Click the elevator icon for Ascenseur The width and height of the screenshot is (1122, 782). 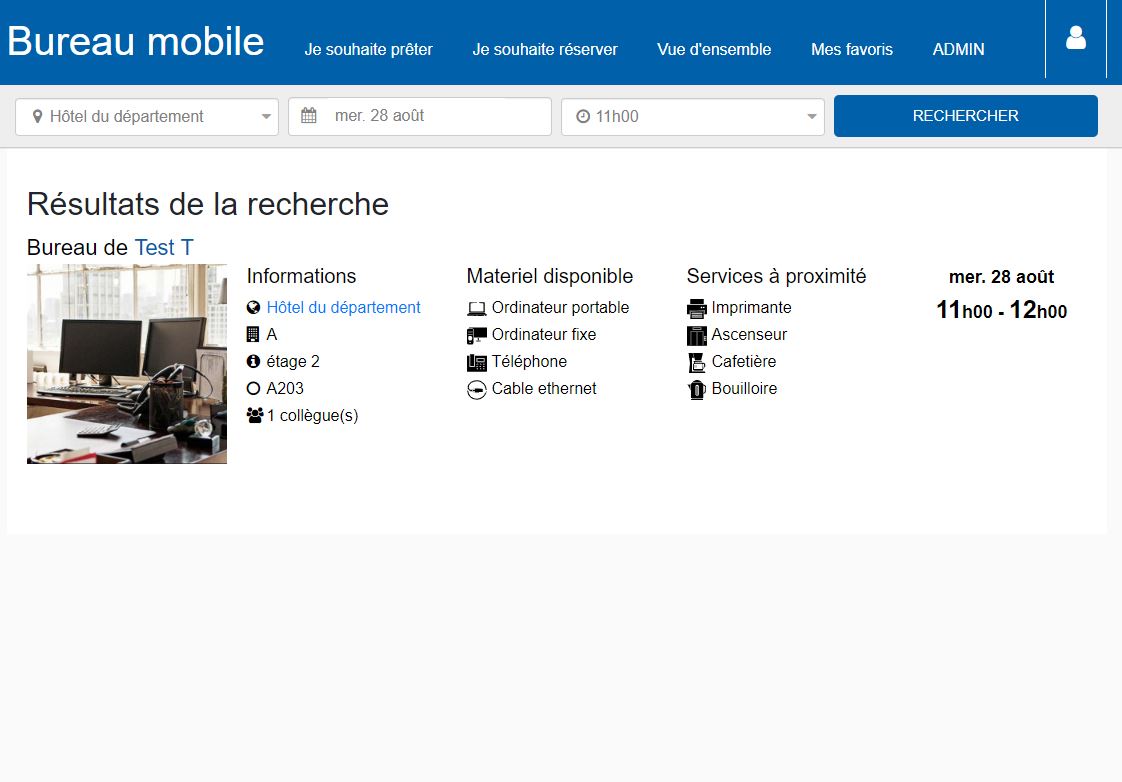point(696,336)
